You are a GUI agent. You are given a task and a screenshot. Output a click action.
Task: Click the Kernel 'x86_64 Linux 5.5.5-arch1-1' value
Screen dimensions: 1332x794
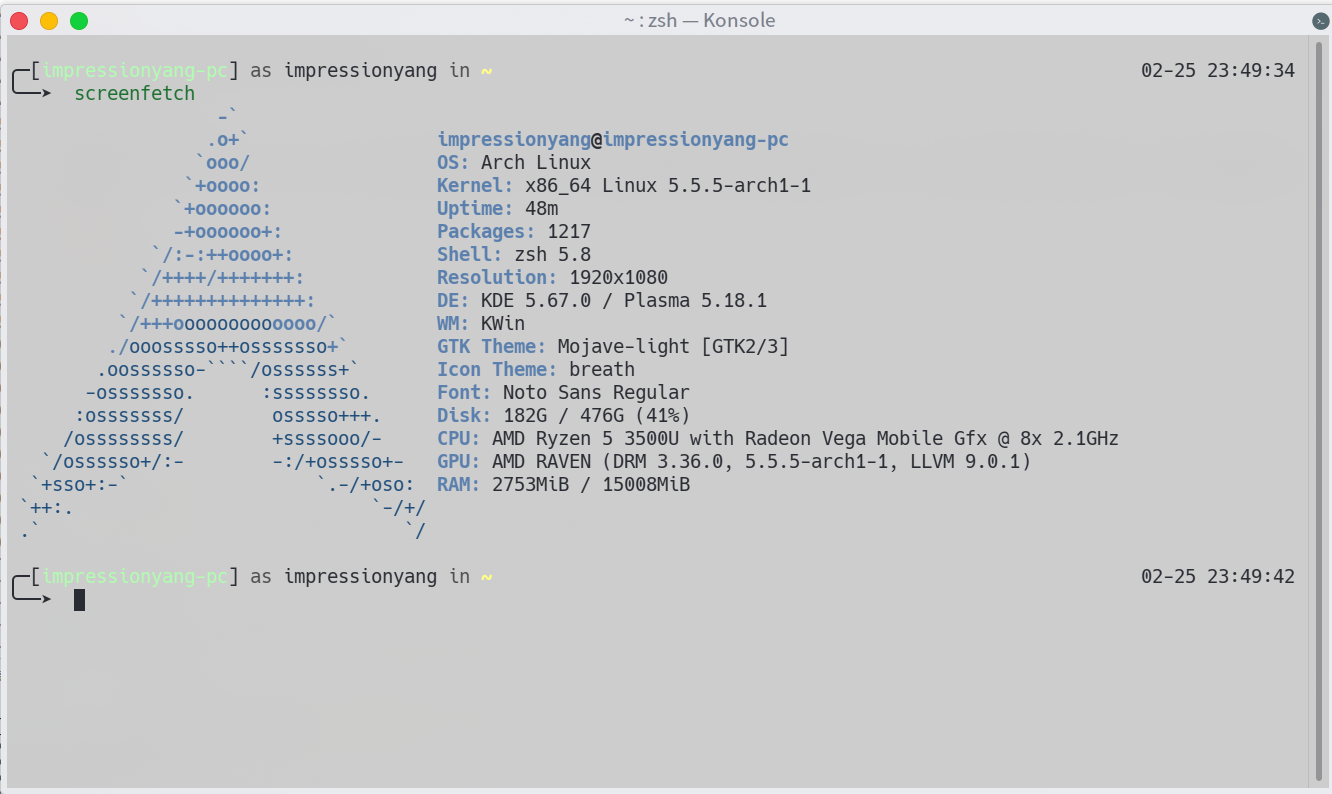coord(668,186)
